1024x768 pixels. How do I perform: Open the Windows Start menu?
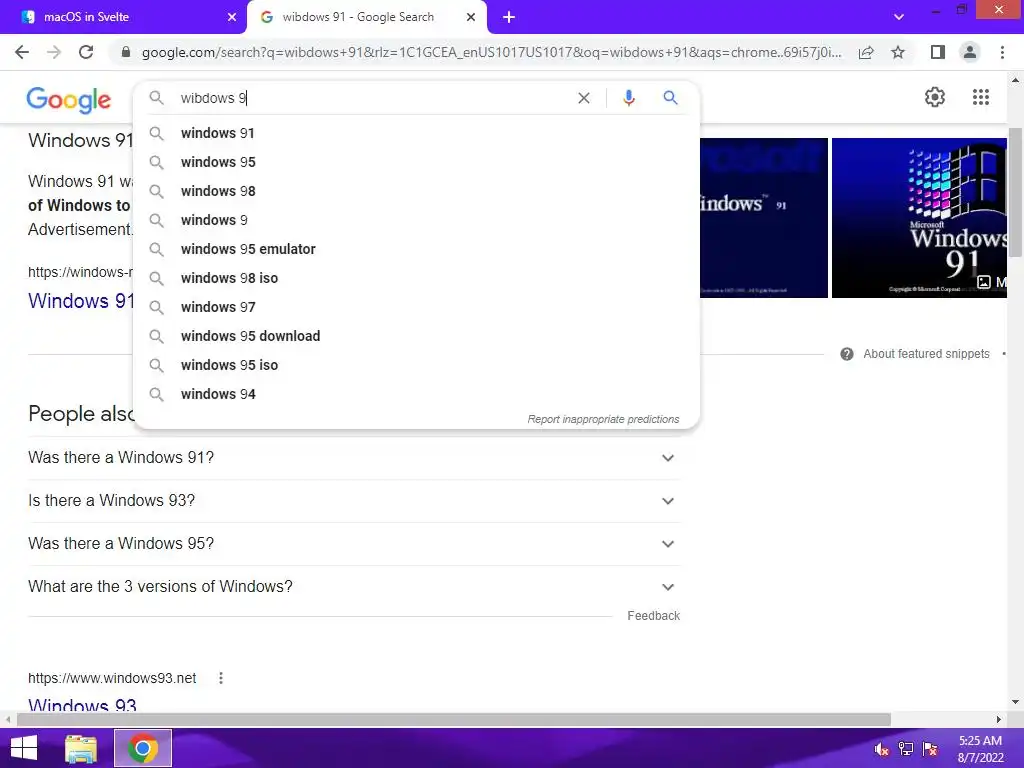(24, 748)
